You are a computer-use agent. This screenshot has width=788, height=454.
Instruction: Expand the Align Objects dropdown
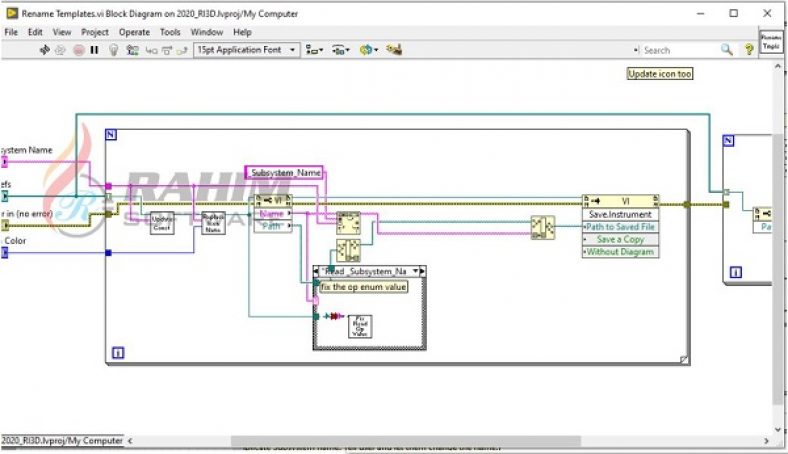pyautogui.click(x=315, y=50)
